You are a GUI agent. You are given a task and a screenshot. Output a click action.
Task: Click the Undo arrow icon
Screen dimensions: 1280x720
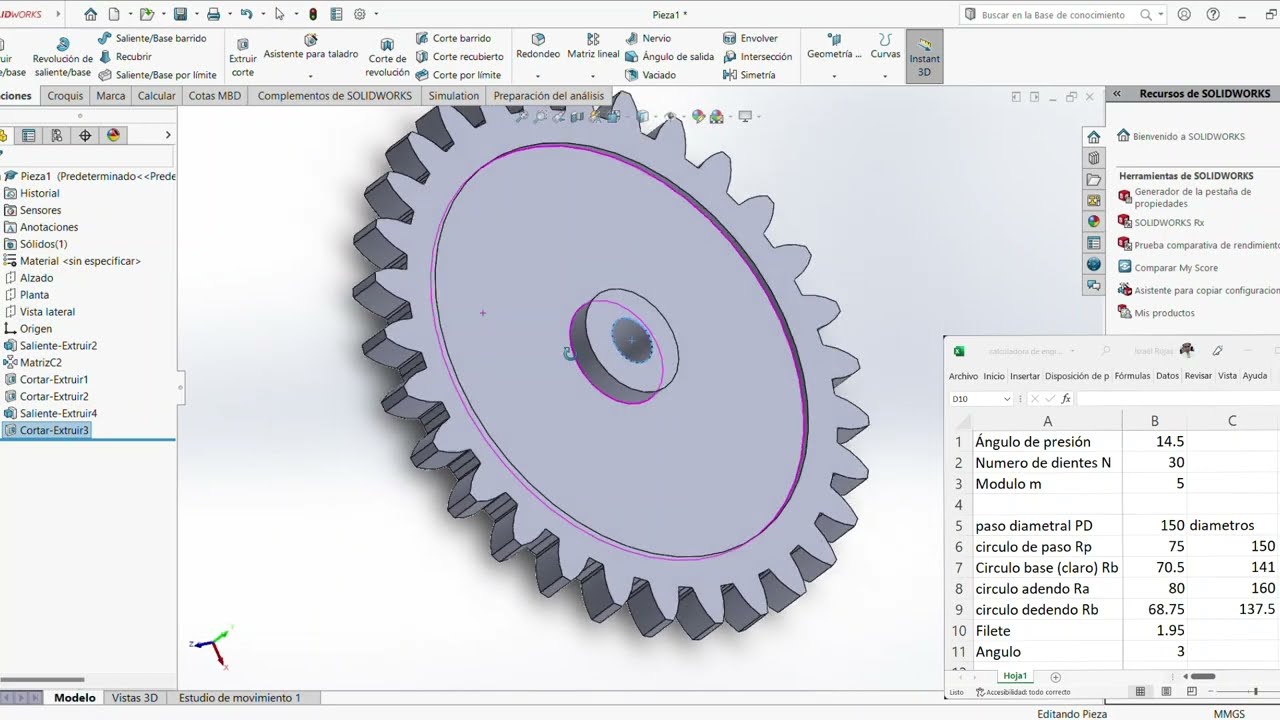(246, 14)
